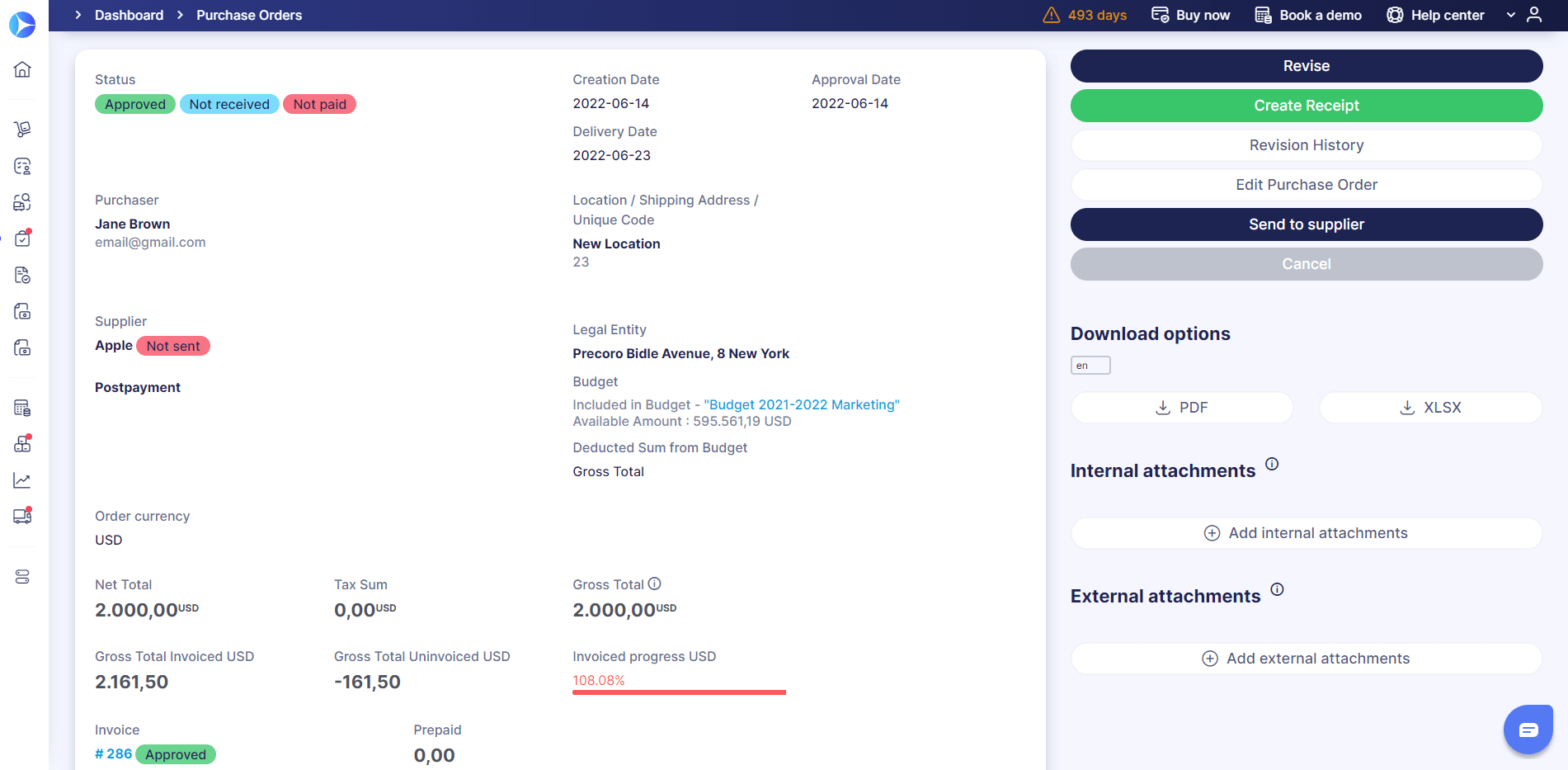Open the chat bubble in bottom corner
This screenshot has width=1568, height=770.
[1528, 729]
